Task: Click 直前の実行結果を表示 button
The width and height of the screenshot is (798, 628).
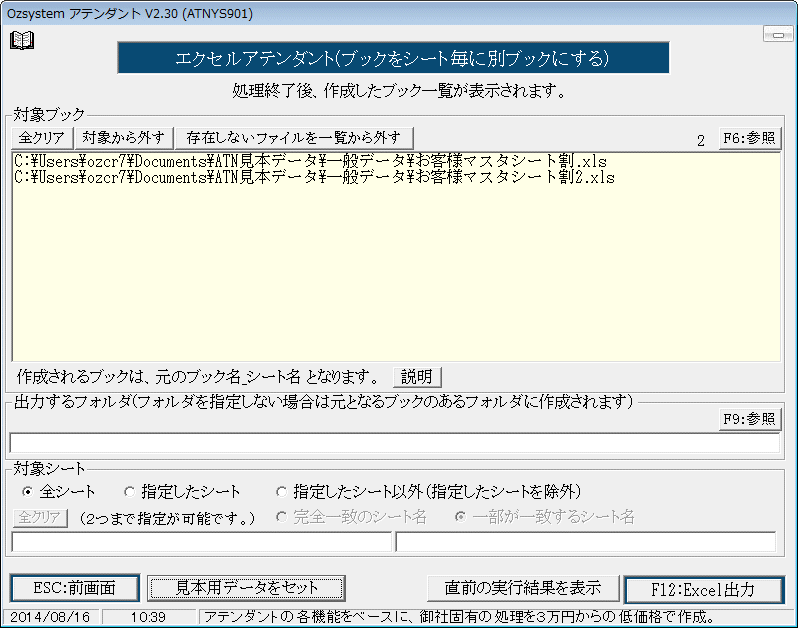Action: (523, 588)
